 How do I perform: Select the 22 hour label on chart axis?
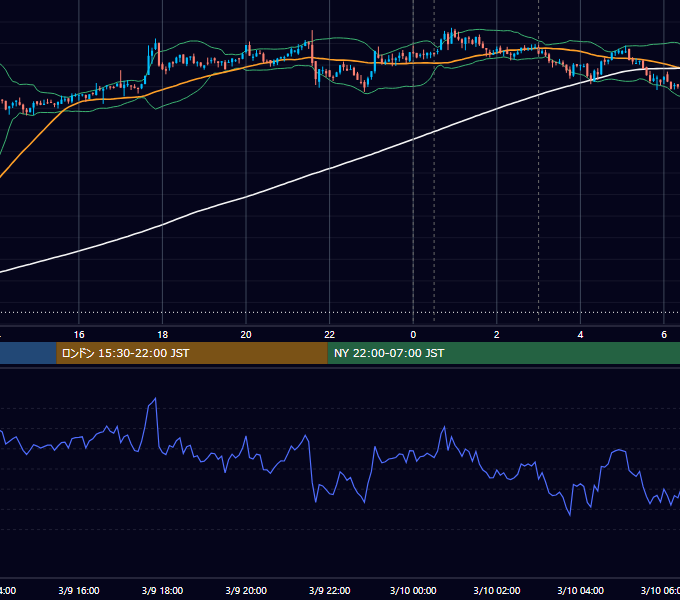(330, 335)
